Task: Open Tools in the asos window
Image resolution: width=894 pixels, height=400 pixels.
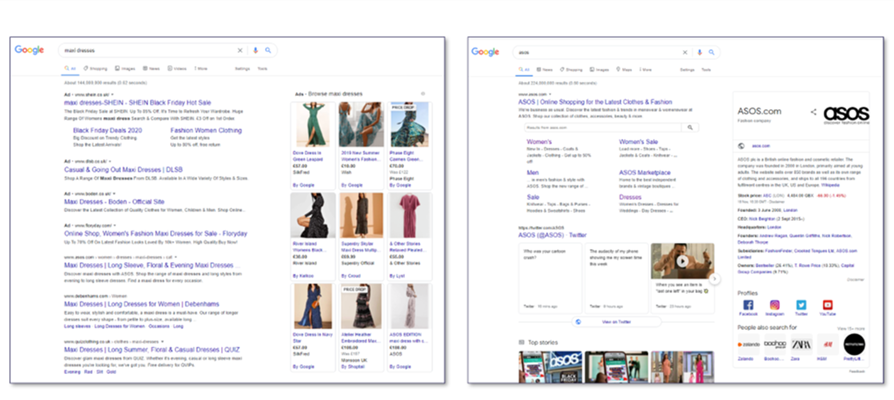Action: 706,70
